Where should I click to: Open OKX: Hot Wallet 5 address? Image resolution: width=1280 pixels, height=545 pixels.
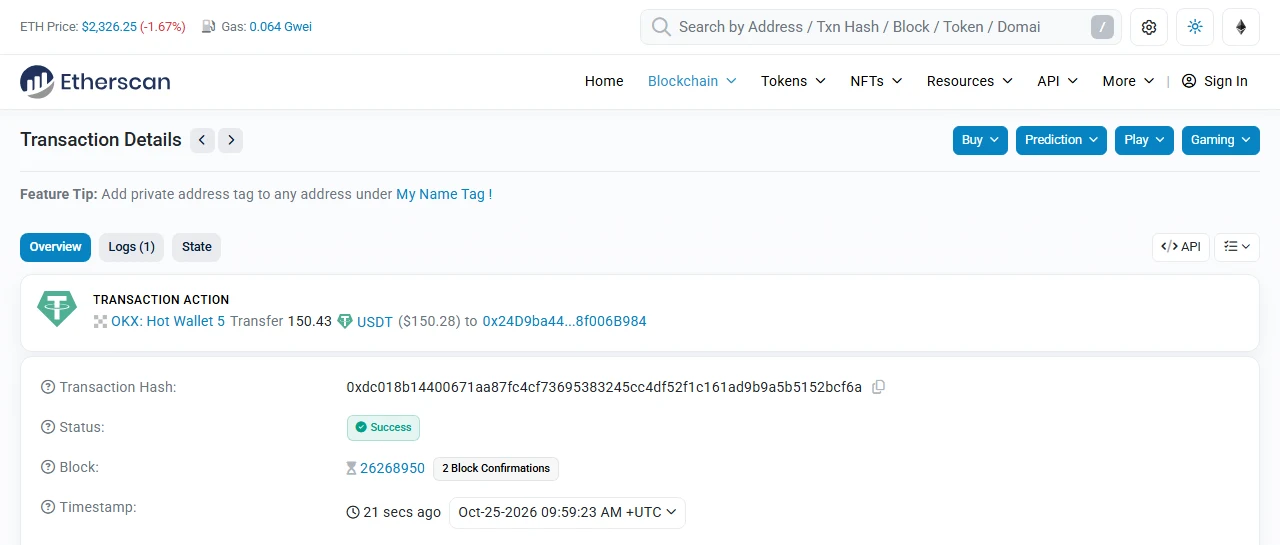[x=168, y=322]
